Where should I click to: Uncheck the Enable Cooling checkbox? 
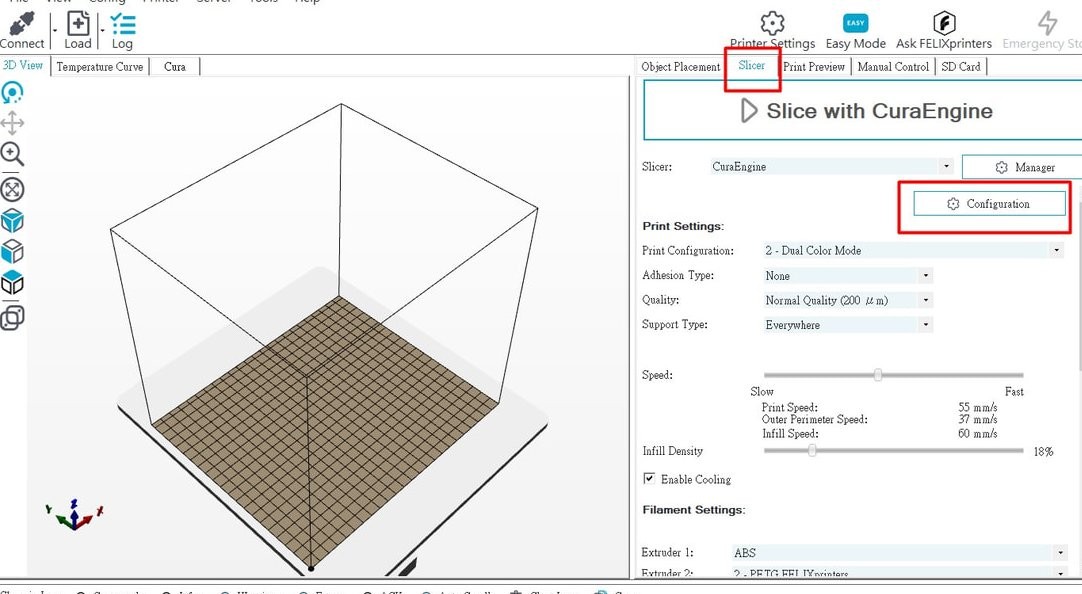[x=650, y=479]
